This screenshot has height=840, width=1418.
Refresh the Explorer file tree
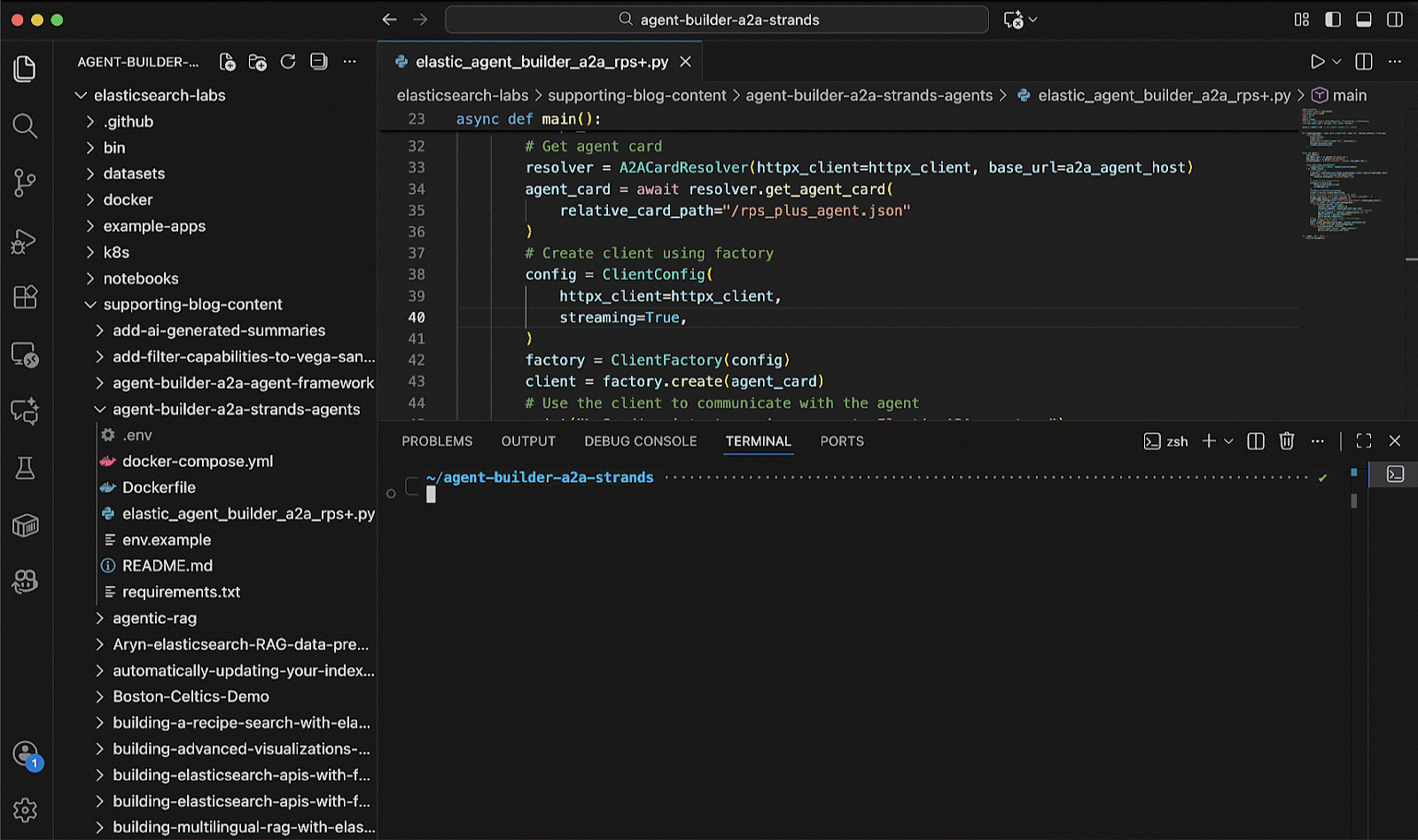pos(288,62)
